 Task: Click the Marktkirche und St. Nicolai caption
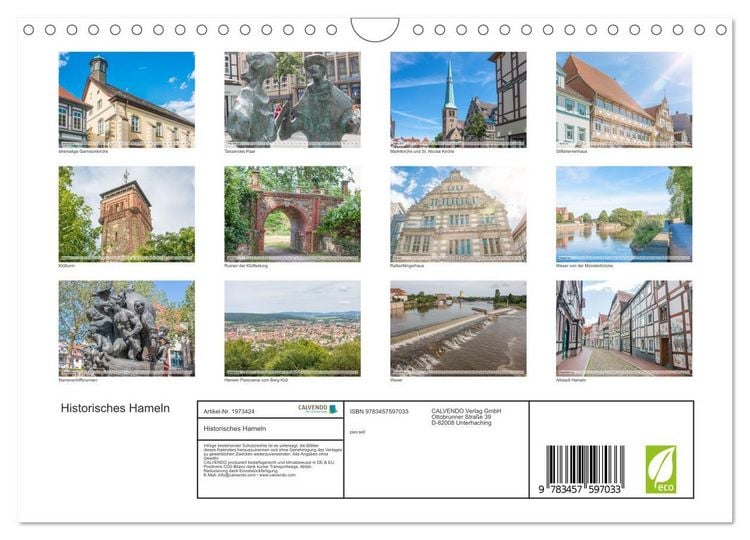[422, 151]
